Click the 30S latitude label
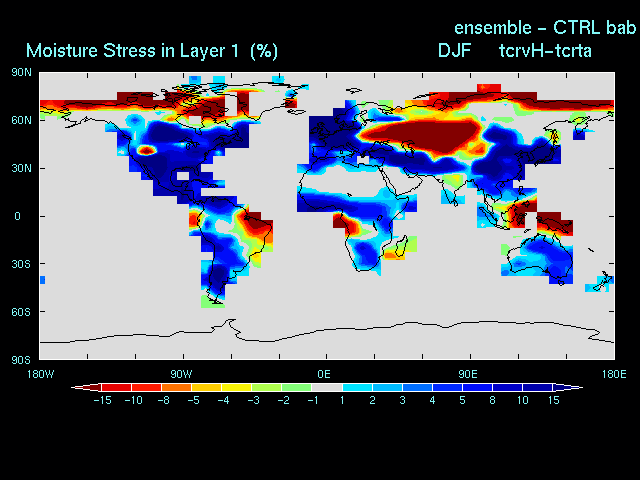The image size is (640, 480). pos(21,264)
